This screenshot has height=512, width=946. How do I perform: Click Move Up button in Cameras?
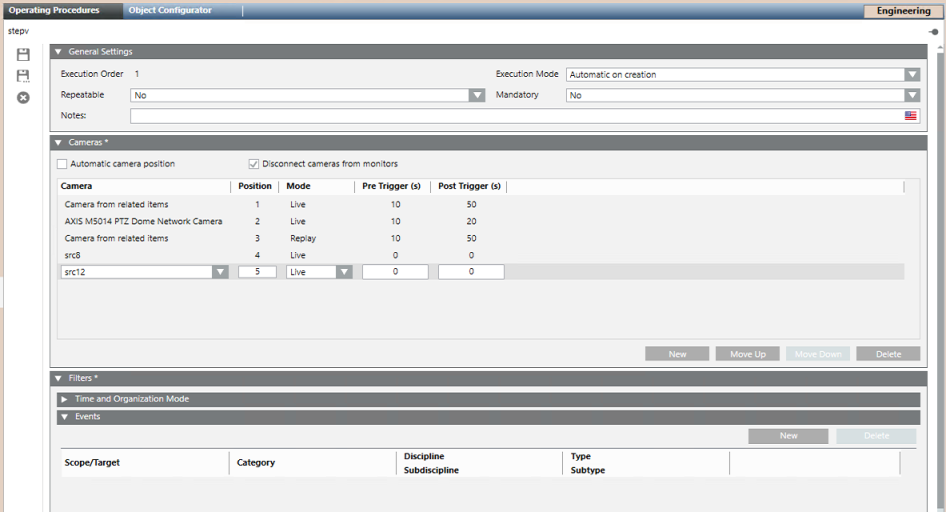tap(747, 354)
